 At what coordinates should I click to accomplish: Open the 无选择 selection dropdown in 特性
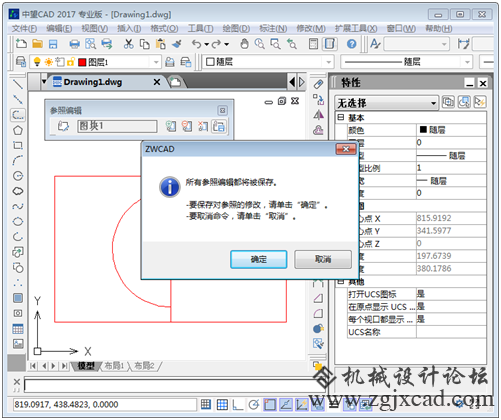(433, 103)
